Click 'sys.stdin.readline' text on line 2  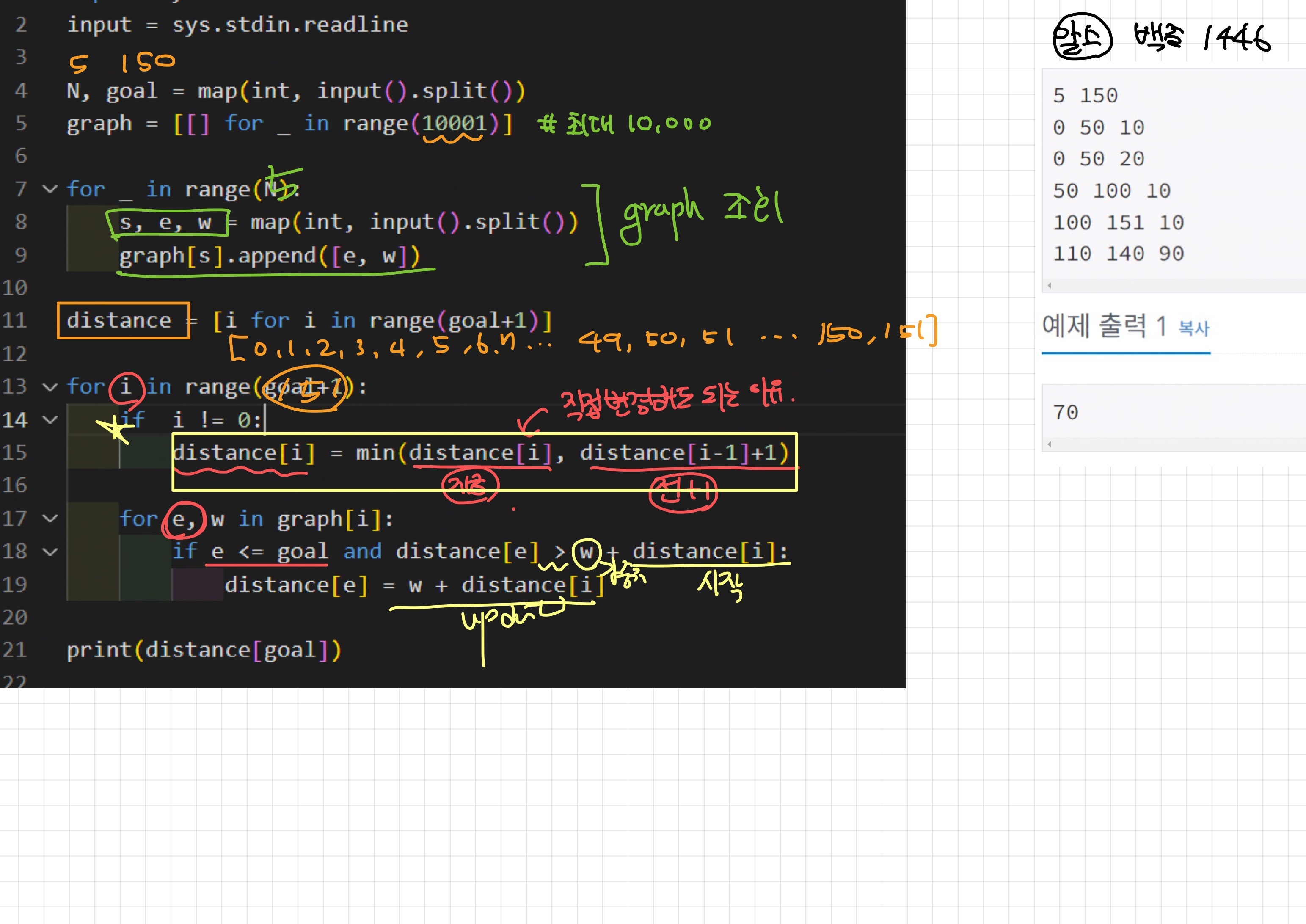tap(290, 25)
